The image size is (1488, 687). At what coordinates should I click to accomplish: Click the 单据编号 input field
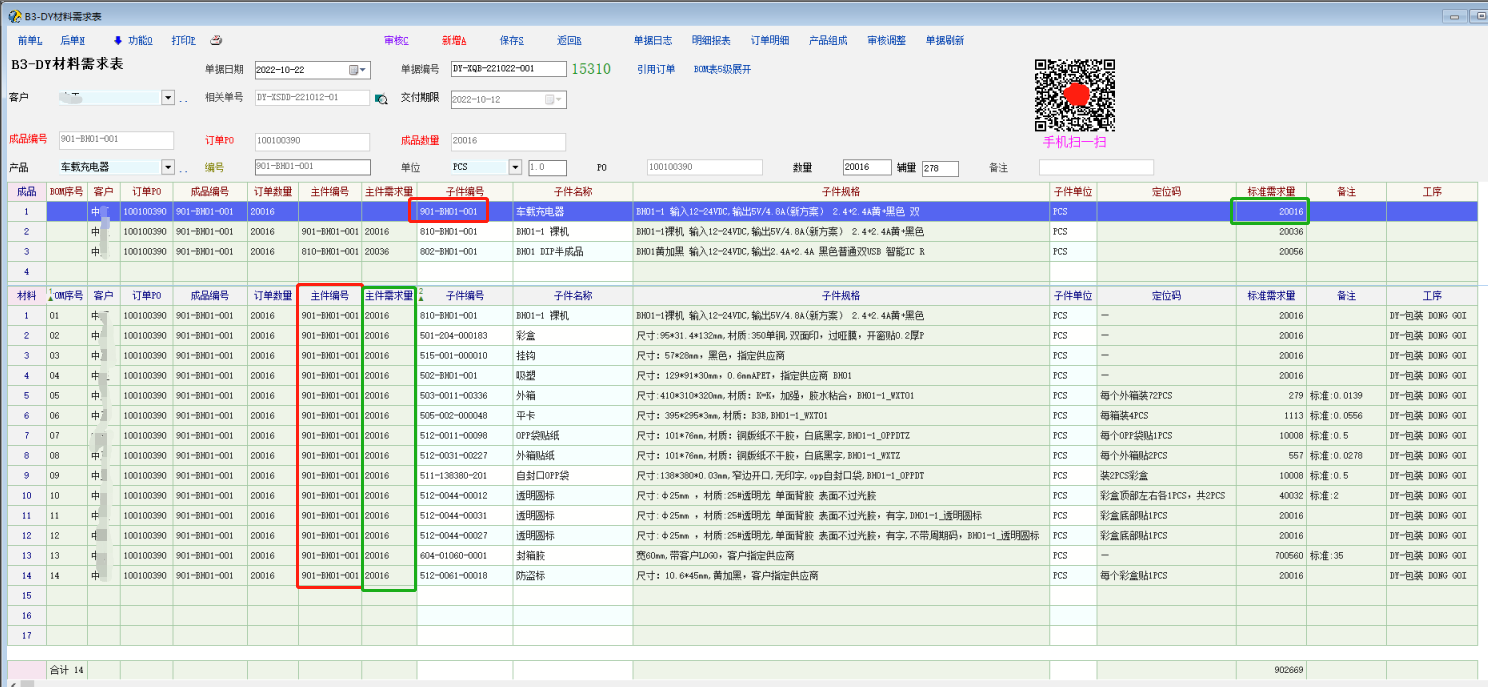click(507, 70)
